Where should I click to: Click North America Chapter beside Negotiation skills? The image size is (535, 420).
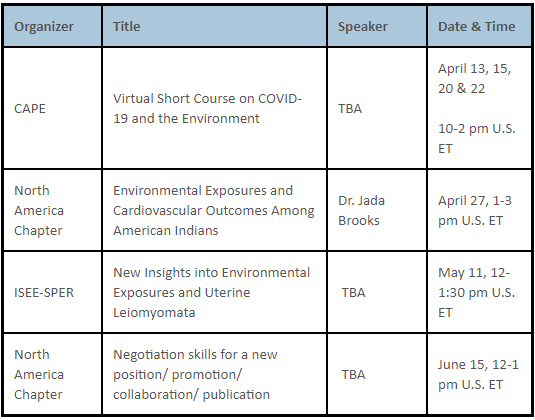point(39,374)
